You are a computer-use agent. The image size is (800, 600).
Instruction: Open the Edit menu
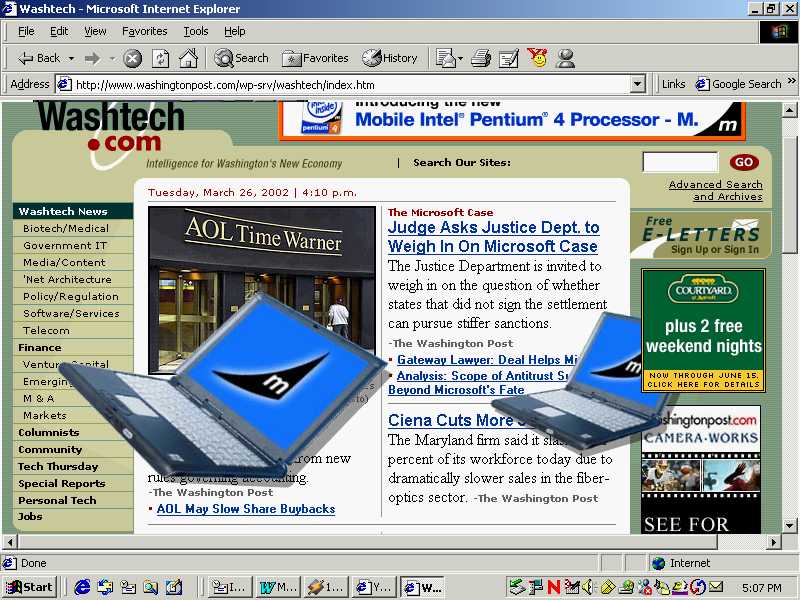[x=59, y=32]
